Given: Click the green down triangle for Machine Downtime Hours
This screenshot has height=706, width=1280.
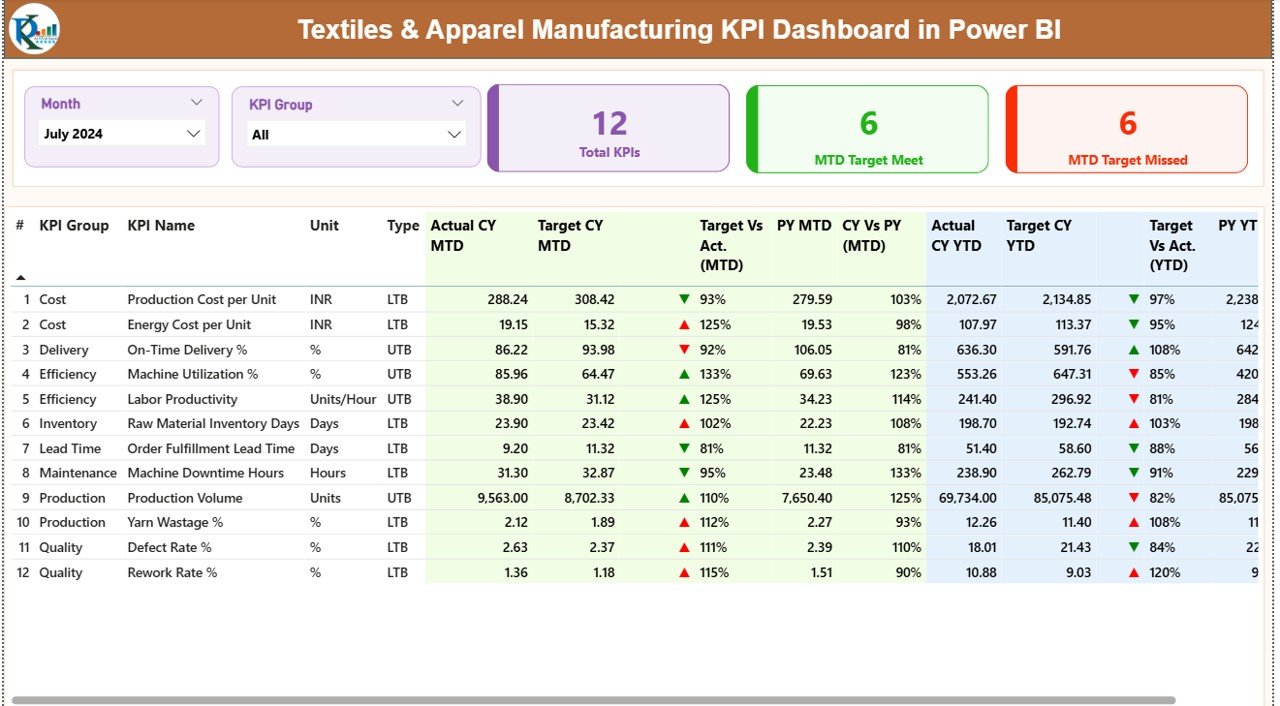Looking at the screenshot, I should point(684,473).
